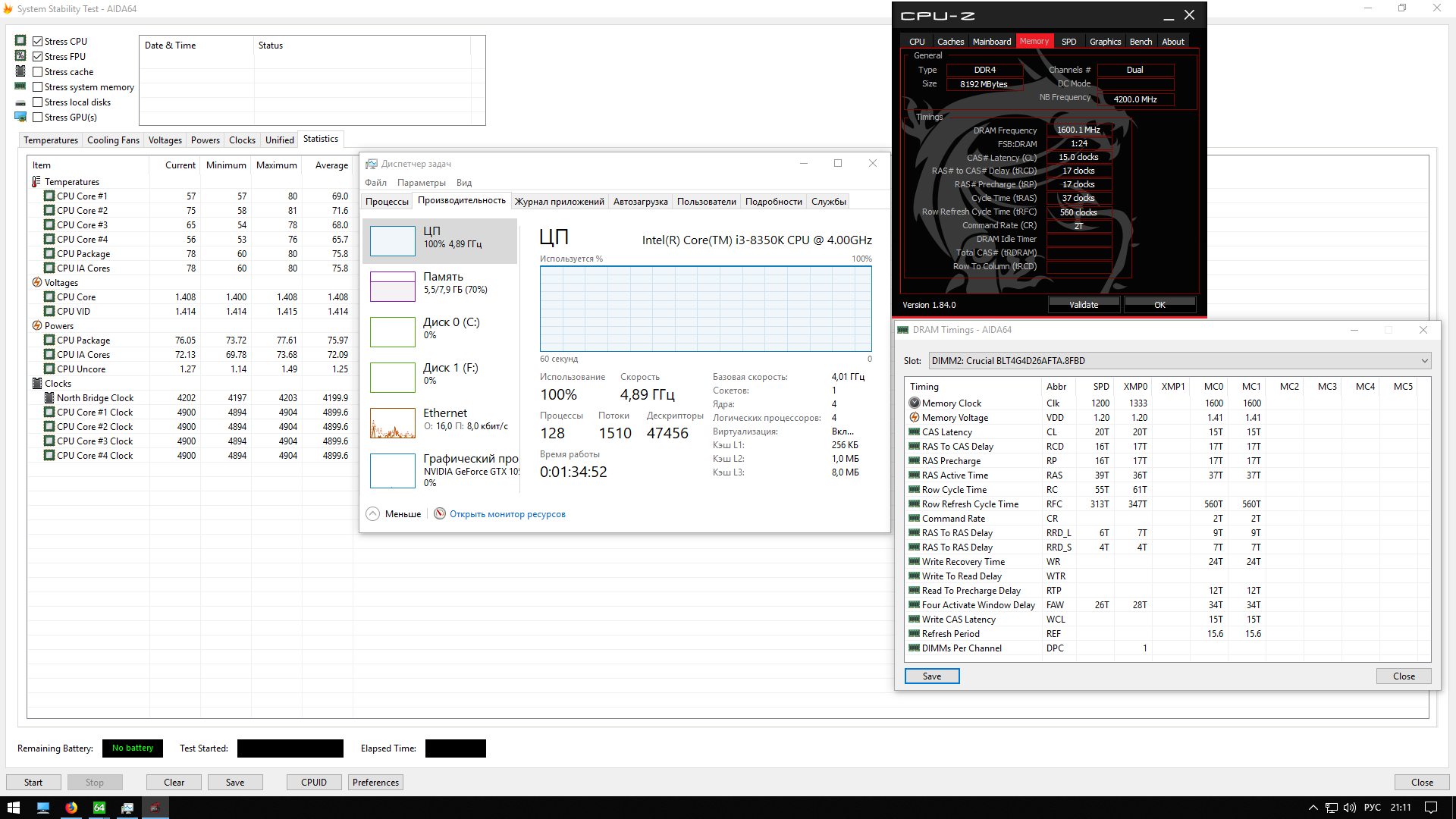Click the Memory Clock timing icon
The width and height of the screenshot is (1456, 819).
click(915, 403)
